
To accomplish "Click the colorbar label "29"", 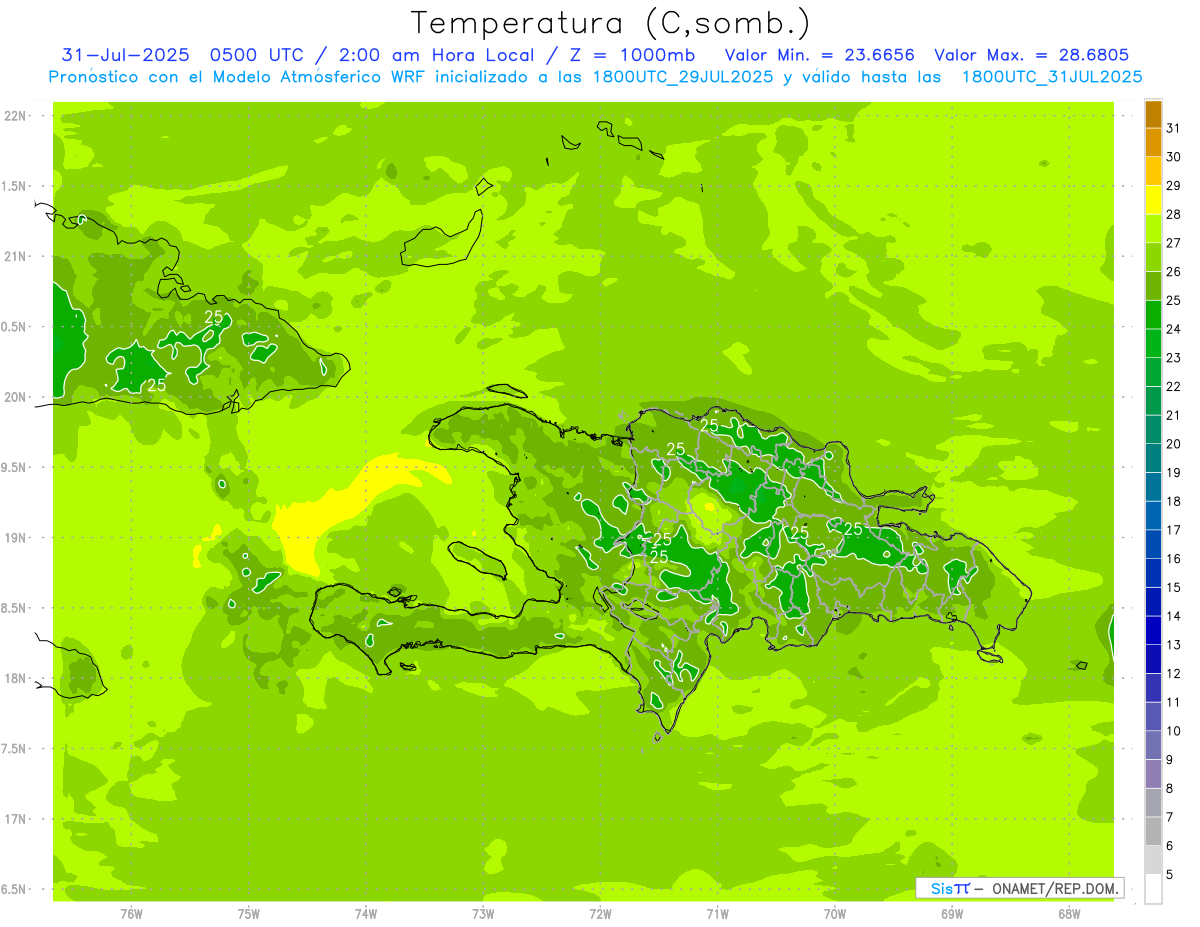I will pyautogui.click(x=1174, y=185).
